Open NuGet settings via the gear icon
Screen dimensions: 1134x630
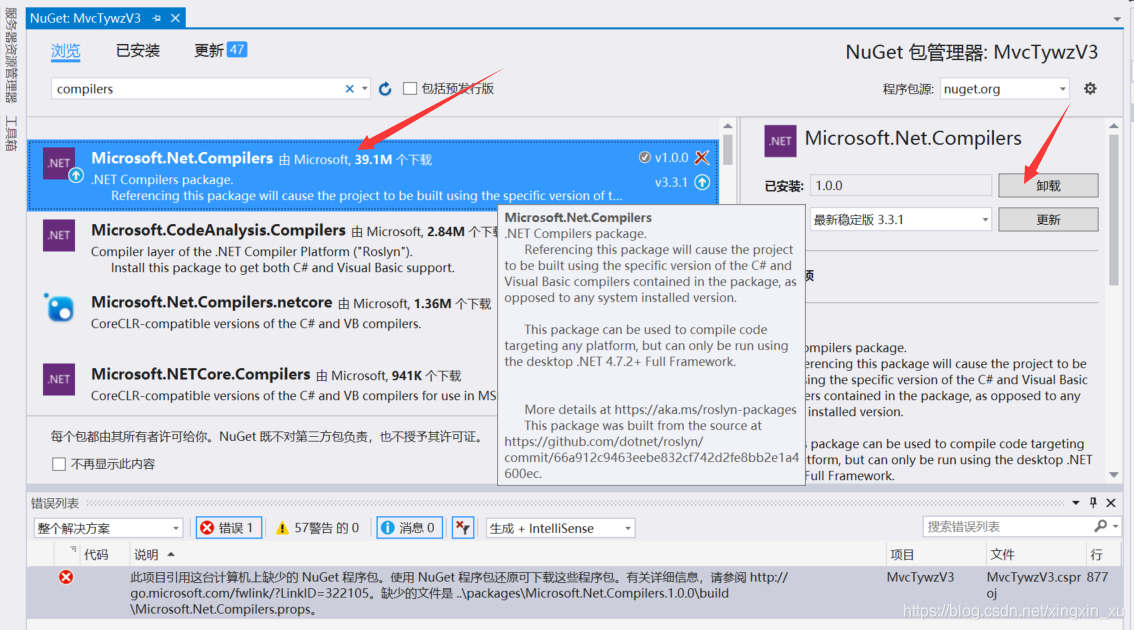pyautogui.click(x=1089, y=88)
